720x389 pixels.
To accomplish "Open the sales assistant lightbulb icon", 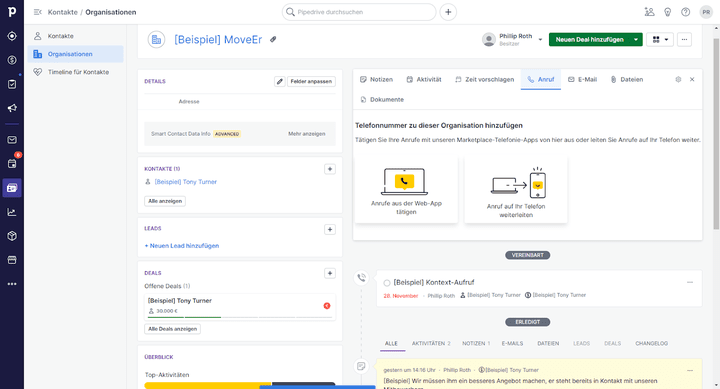I will click(x=668, y=12).
